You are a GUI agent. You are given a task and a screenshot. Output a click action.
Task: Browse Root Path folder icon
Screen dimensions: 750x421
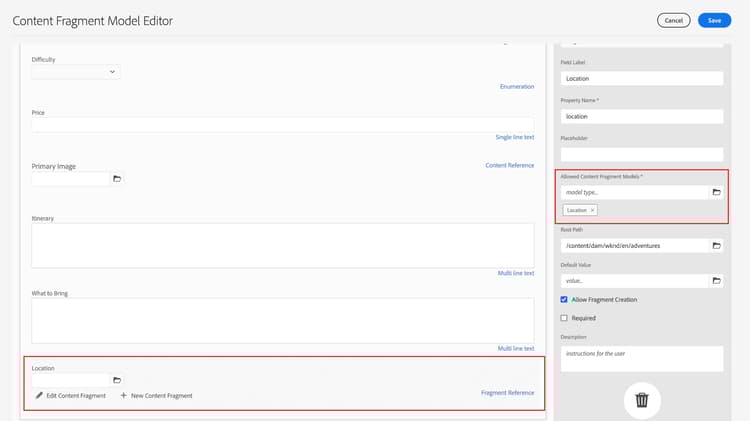click(x=716, y=245)
